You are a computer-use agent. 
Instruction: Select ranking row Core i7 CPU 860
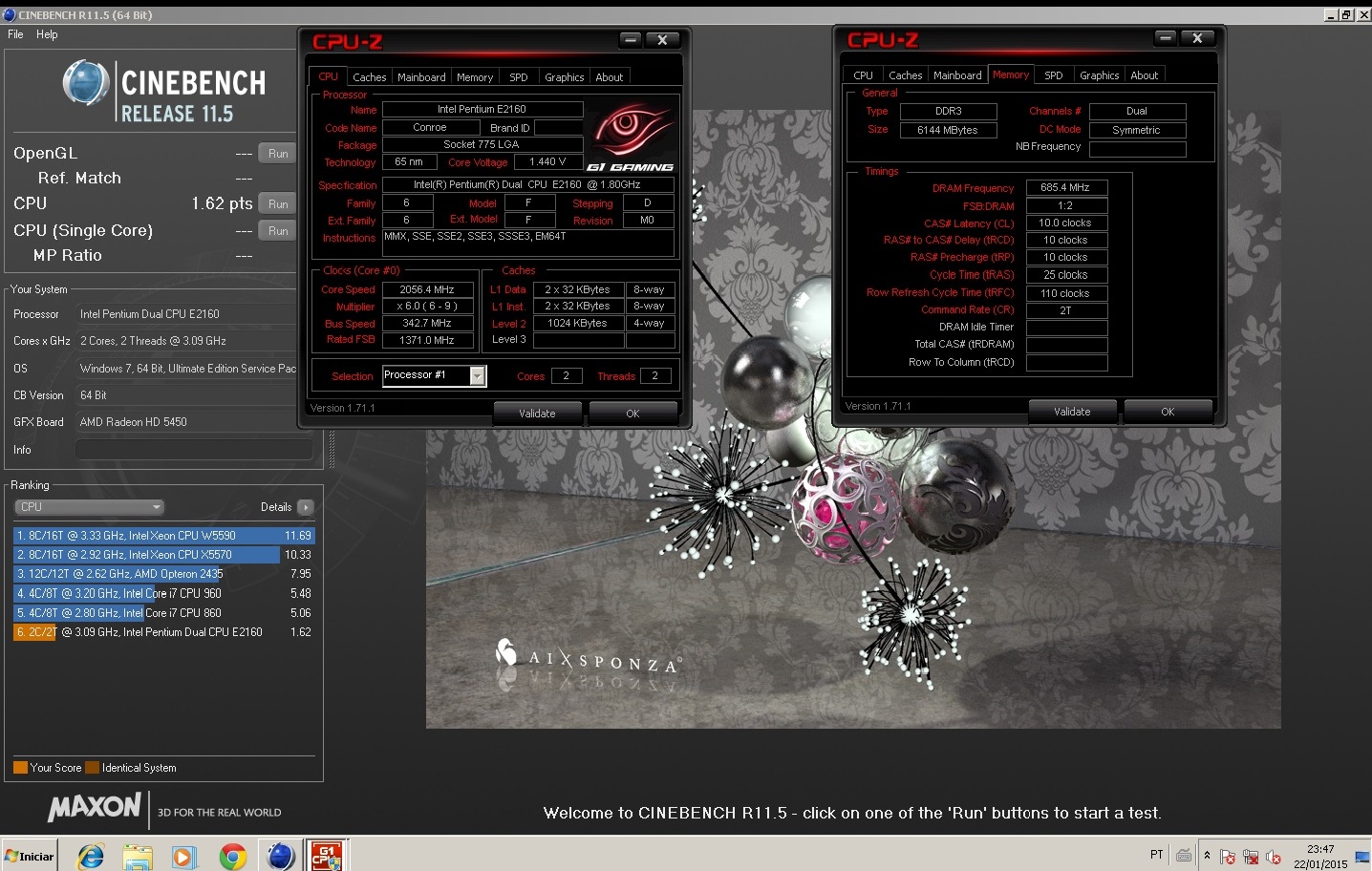coord(163,613)
